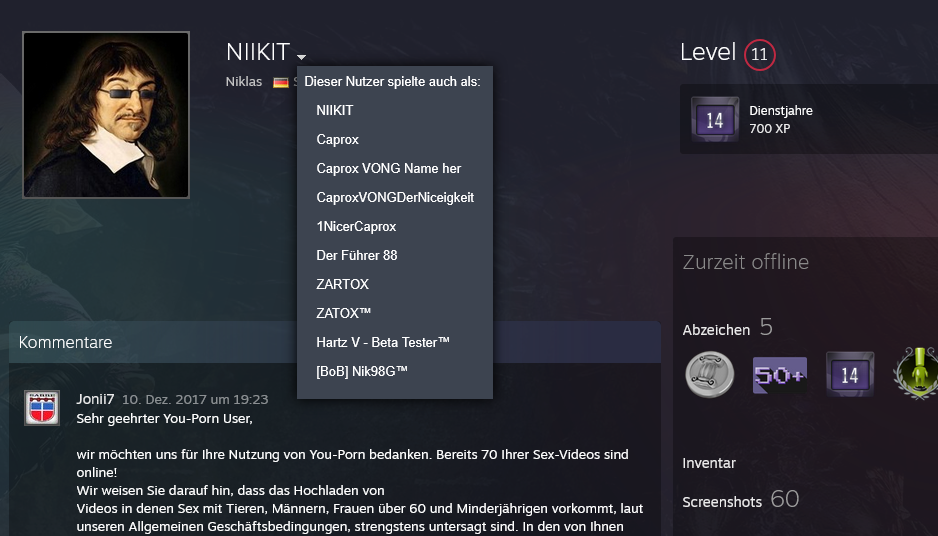The width and height of the screenshot is (938, 536).
Task: Click Jonil7's commenter avatar icon
Action: (42, 408)
